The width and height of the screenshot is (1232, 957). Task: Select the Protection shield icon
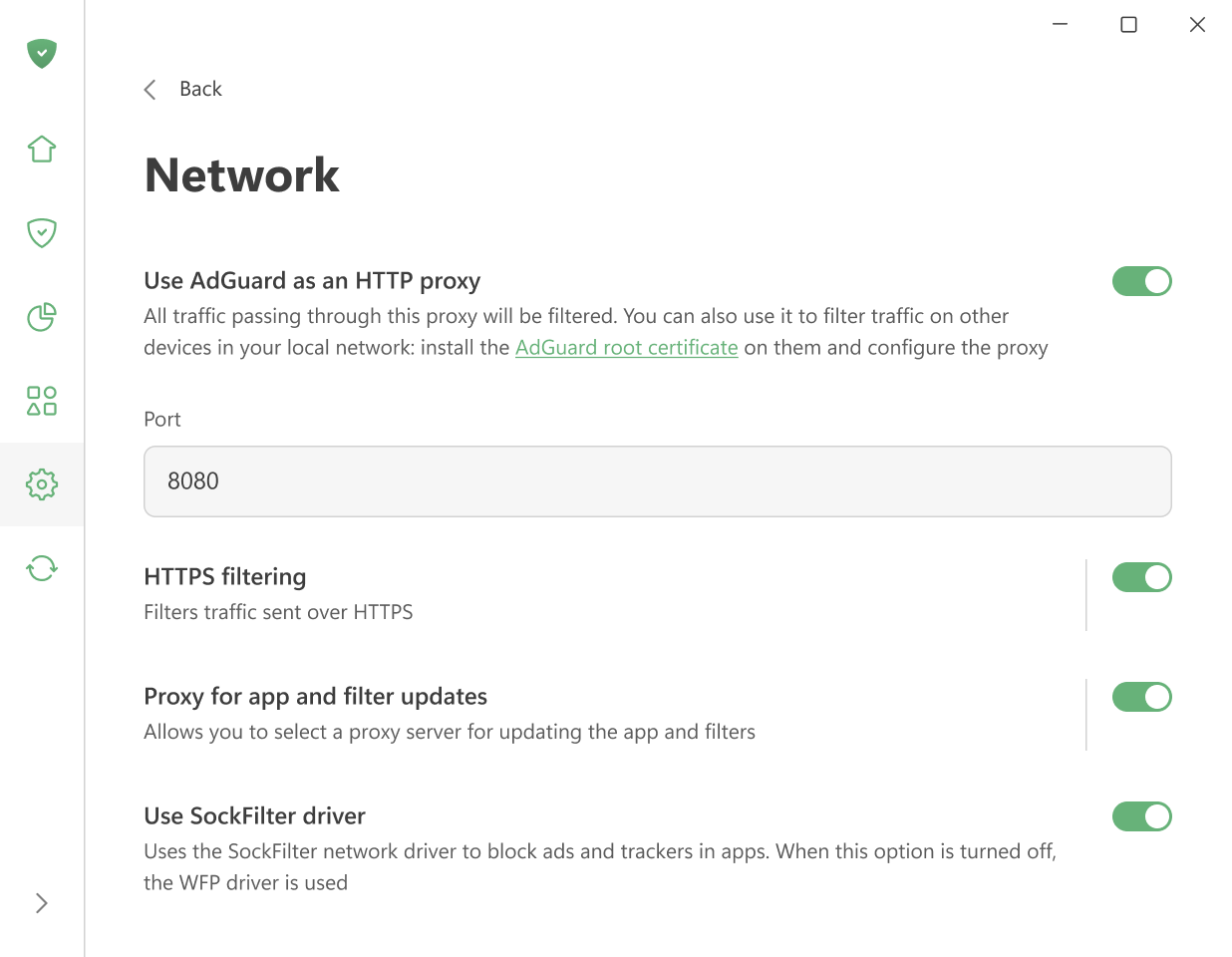41,232
